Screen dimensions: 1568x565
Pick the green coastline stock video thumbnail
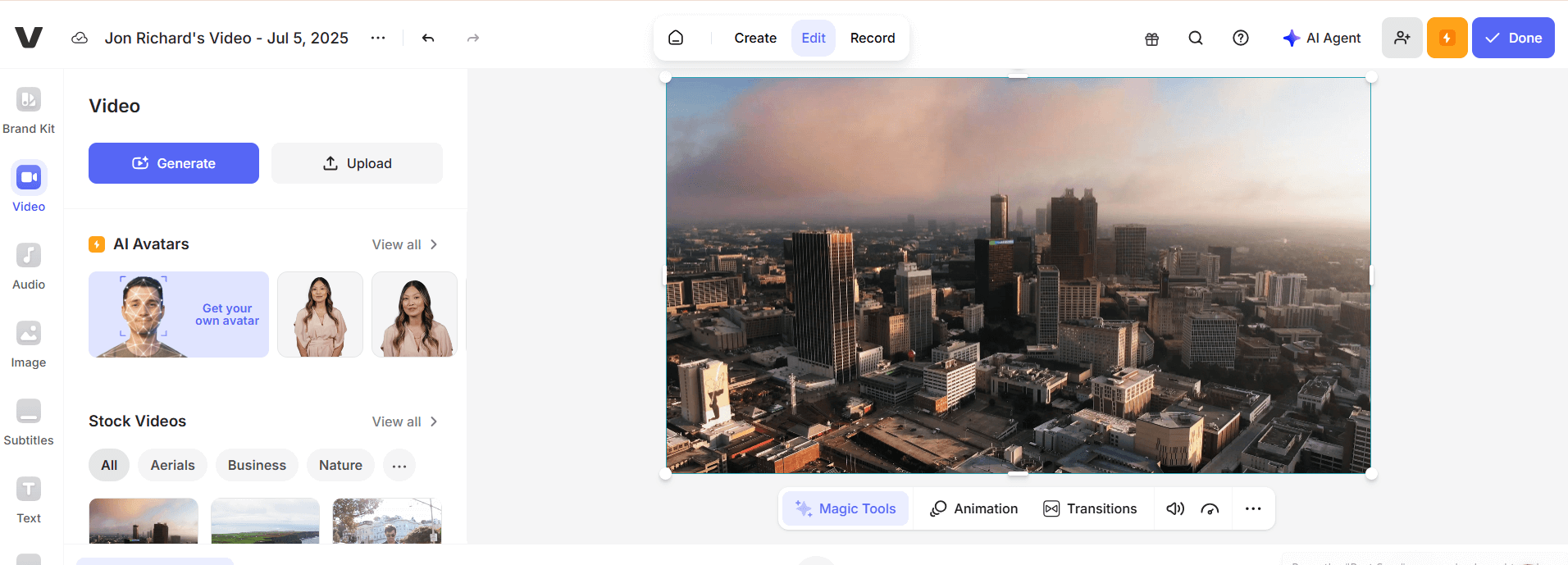pos(265,521)
